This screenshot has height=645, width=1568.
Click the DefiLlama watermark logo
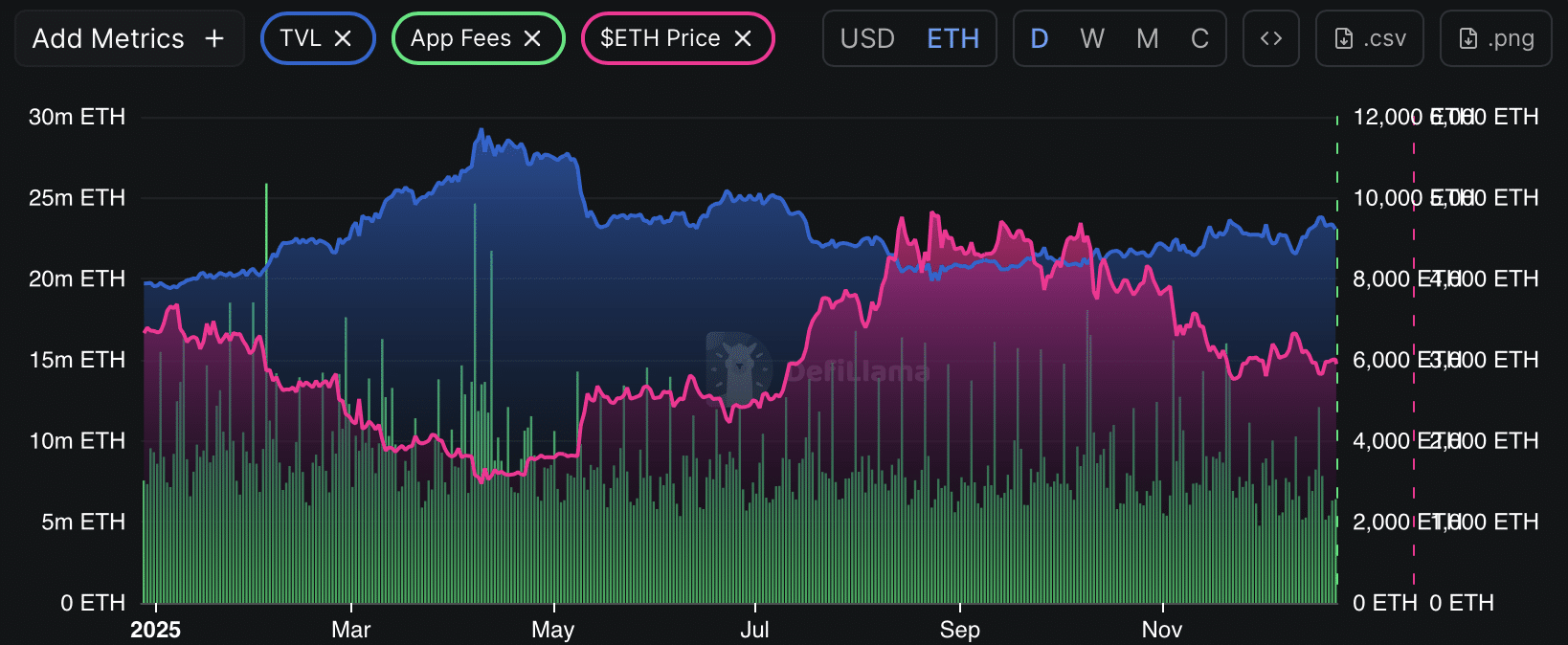coord(737,367)
